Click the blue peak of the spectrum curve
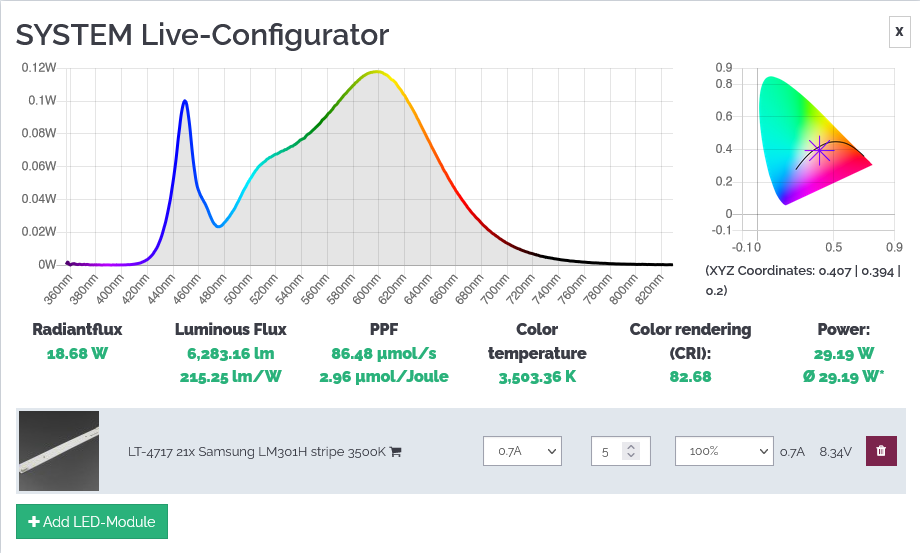The image size is (920, 553). point(185,101)
